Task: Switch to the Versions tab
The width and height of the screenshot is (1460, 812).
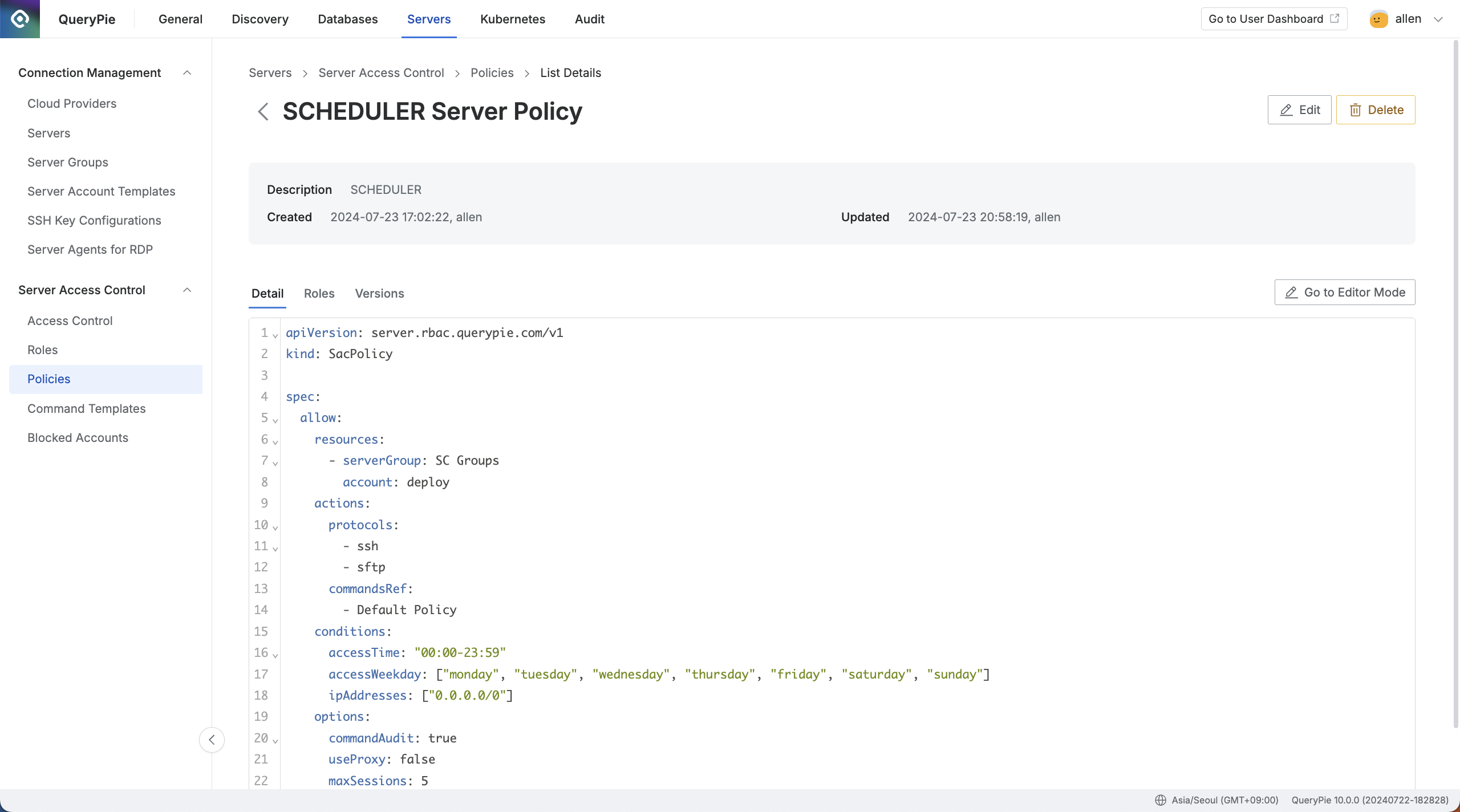Action: tap(380, 293)
